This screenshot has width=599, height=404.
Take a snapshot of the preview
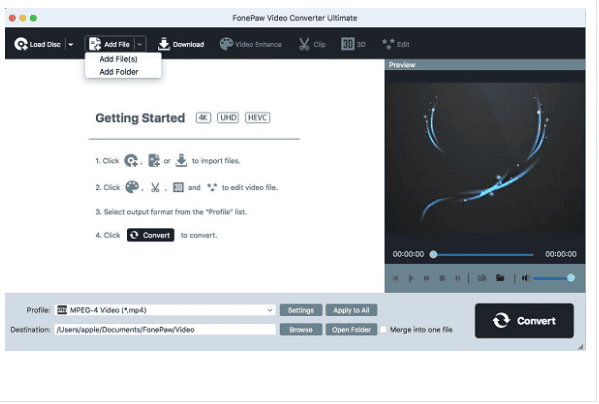[482, 278]
